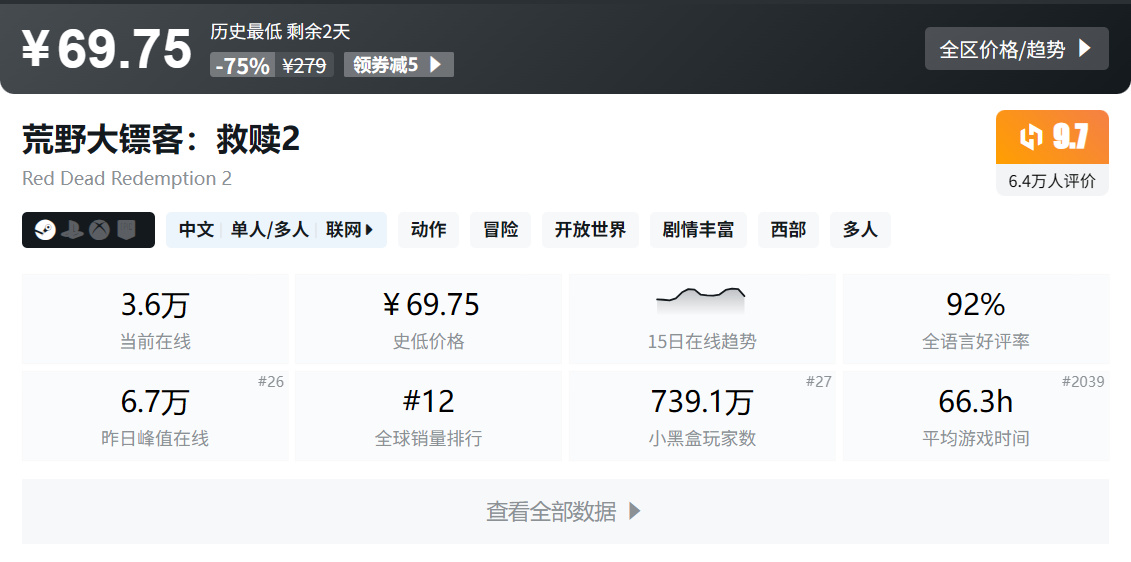This screenshot has height=562, width=1131.
Task: Click the Epic Games platform icon
Action: point(126,230)
